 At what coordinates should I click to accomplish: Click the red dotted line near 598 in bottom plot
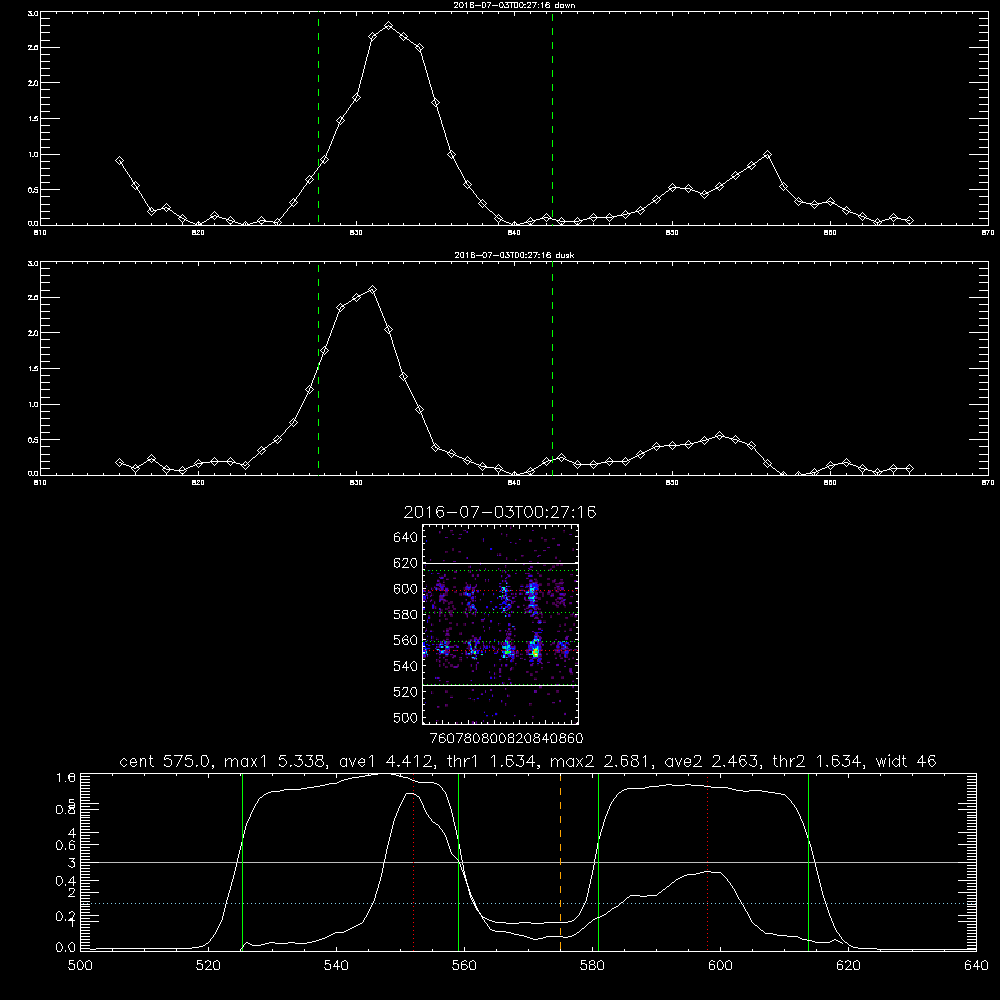tap(707, 862)
